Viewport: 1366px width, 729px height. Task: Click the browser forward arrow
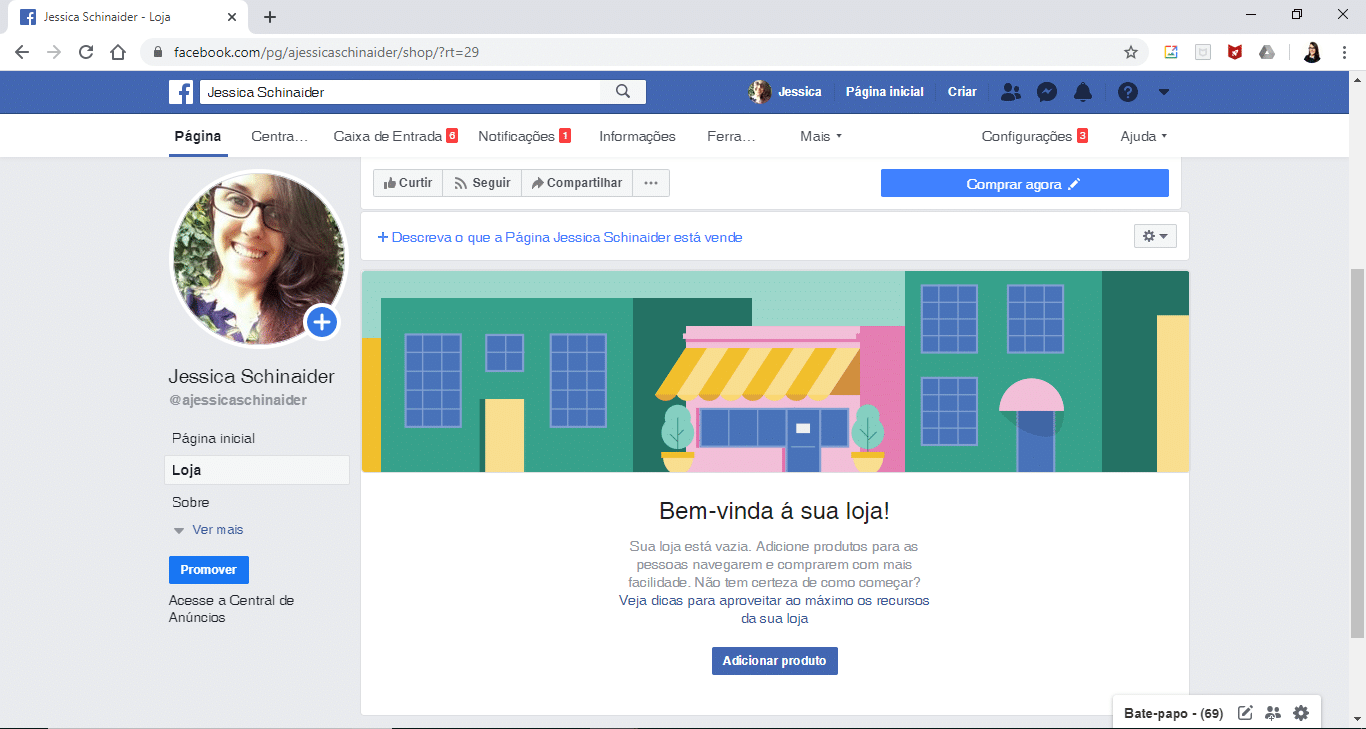pos(54,52)
